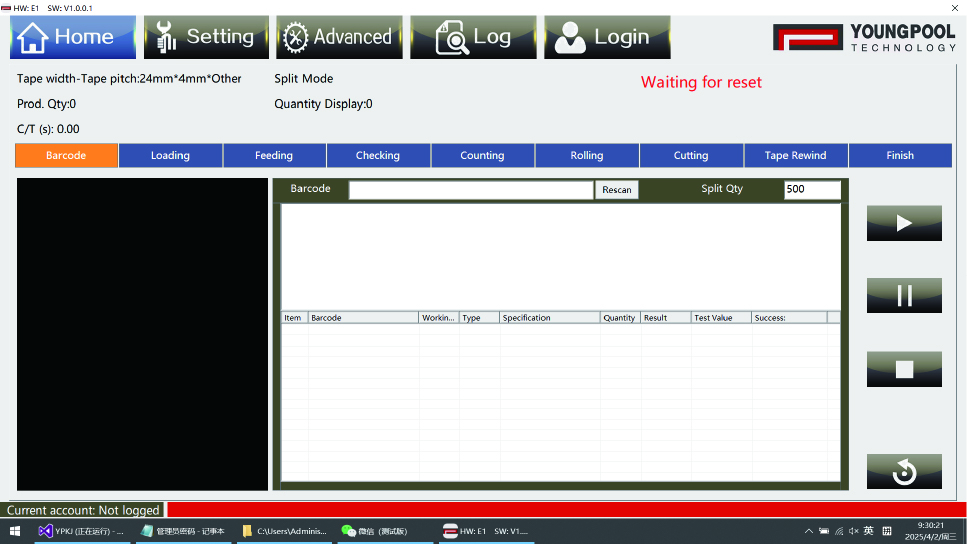Image resolution: width=967 pixels, height=545 pixels.
Task: Click the Reset circular arrow button
Action: tap(904, 472)
